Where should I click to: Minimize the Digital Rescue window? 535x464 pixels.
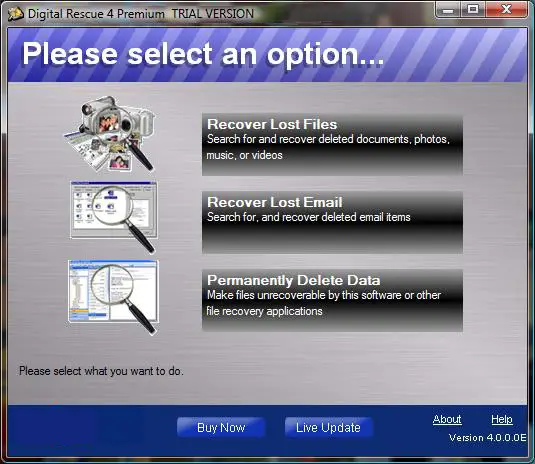(x=448, y=10)
